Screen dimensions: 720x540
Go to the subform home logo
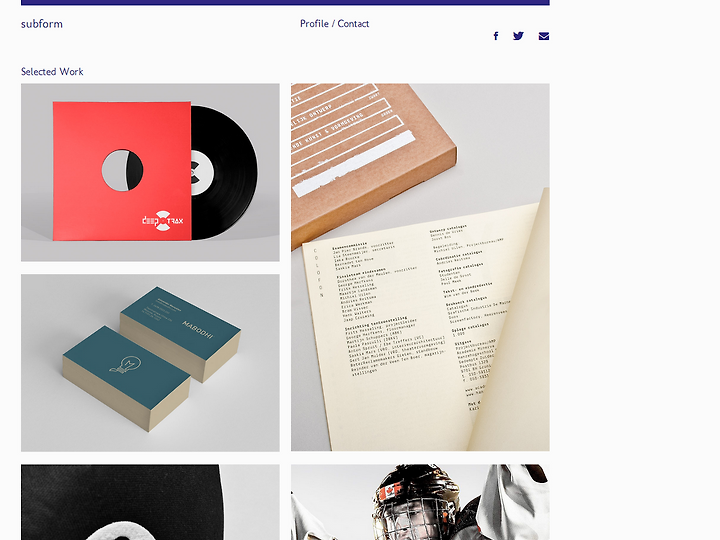click(42, 24)
